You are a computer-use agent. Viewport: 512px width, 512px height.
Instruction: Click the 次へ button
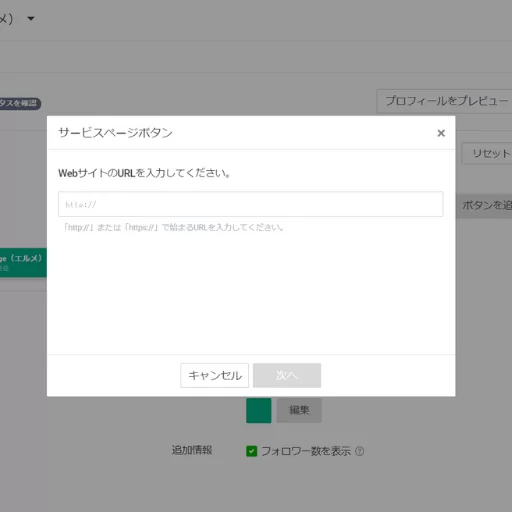tap(287, 375)
